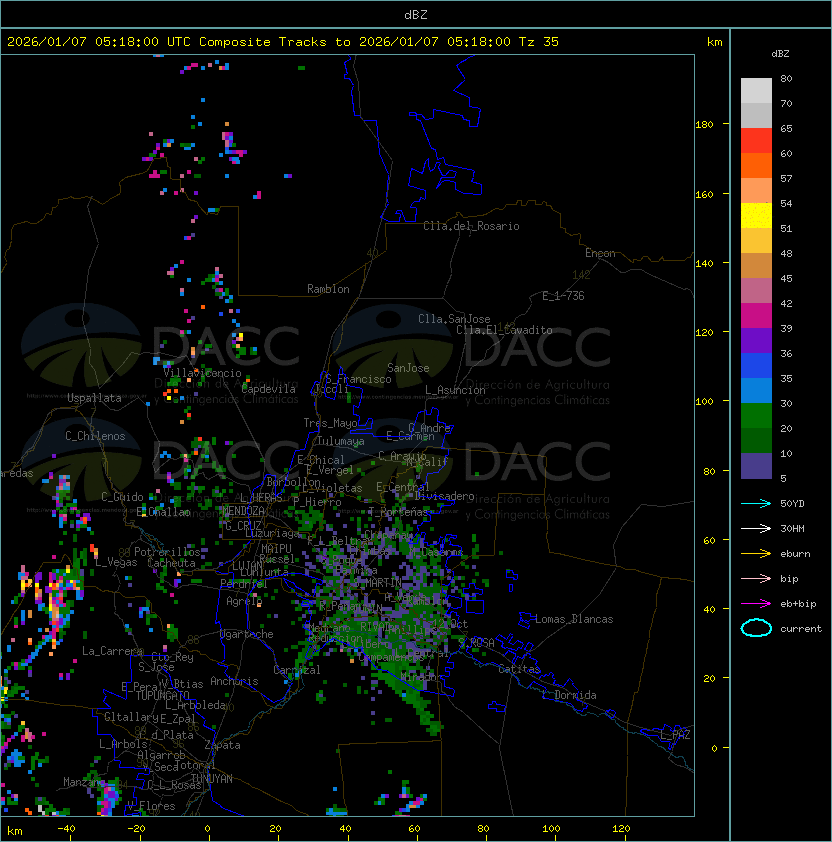Click the 'current' legend label
The width and height of the screenshot is (832, 842).
pos(801,628)
